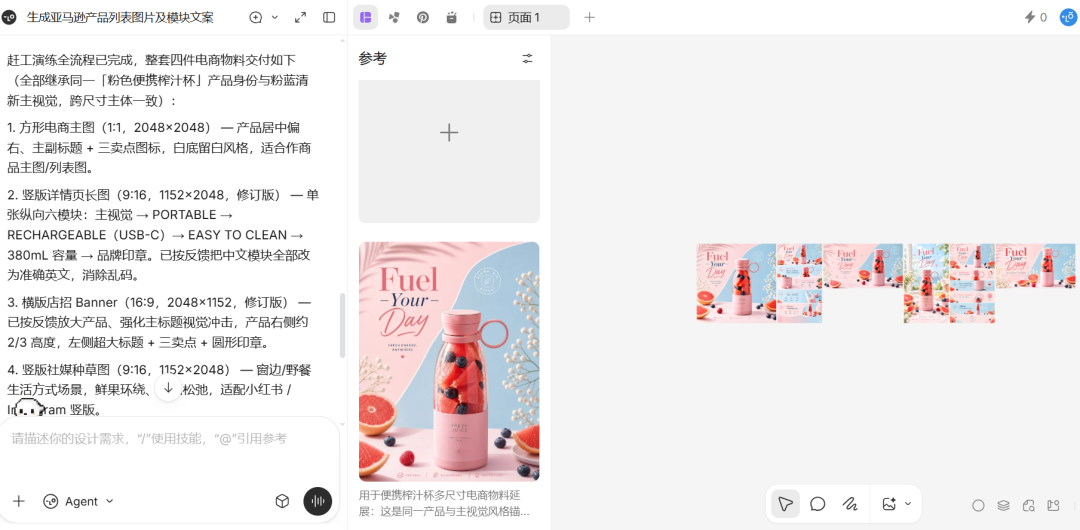This screenshot has height=530, width=1080.
Task: Add attachment with plus button below input
Action: click(19, 501)
